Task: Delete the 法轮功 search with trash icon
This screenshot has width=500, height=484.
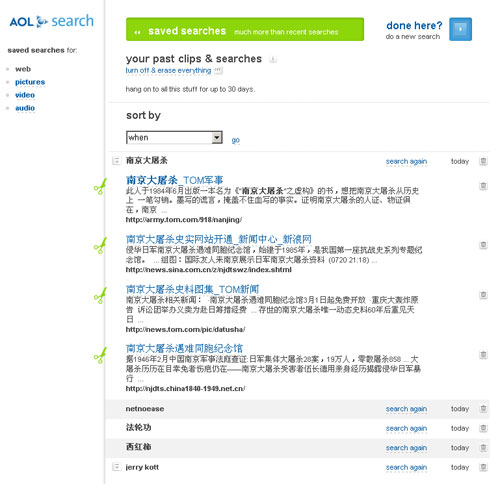Action: tap(483, 428)
